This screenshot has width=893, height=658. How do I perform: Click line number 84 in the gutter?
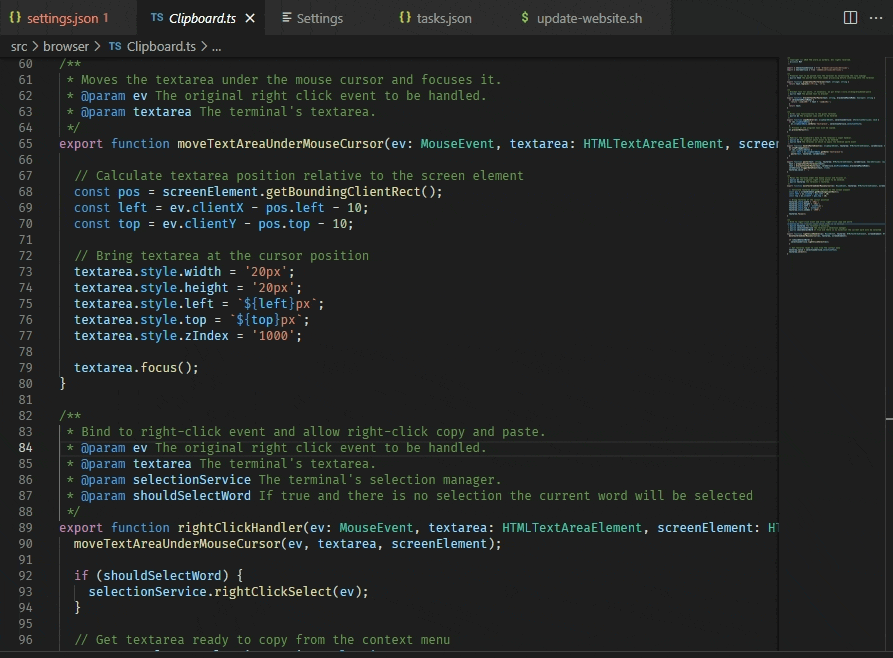click(x=26, y=448)
